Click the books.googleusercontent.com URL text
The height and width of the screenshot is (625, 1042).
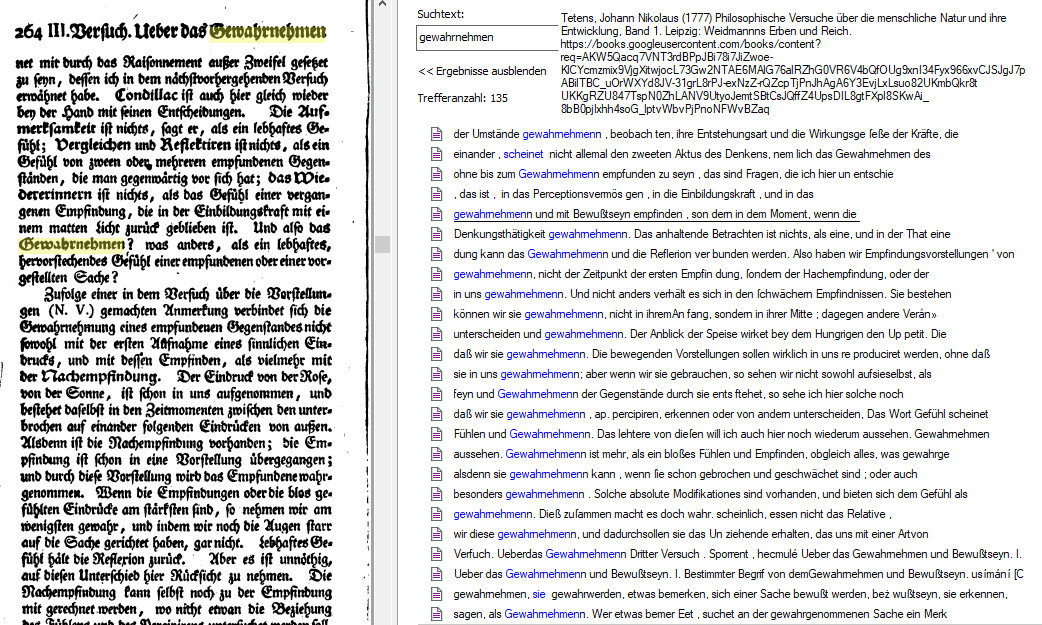(793, 76)
